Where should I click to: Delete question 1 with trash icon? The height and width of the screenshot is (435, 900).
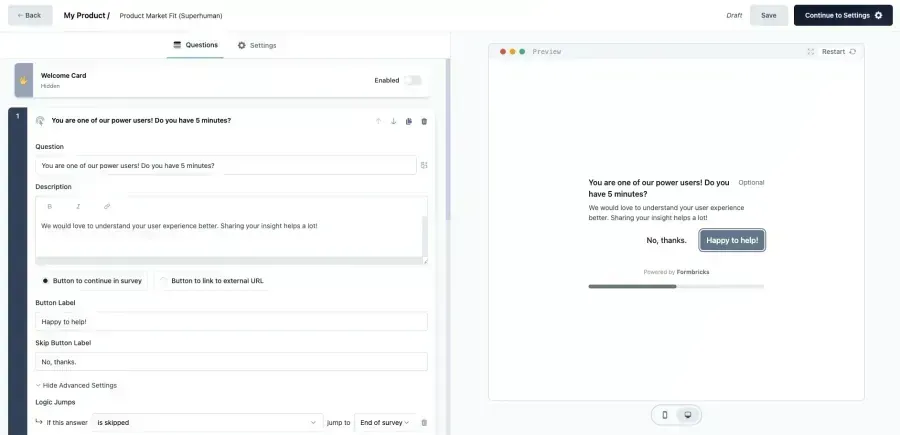coord(424,121)
